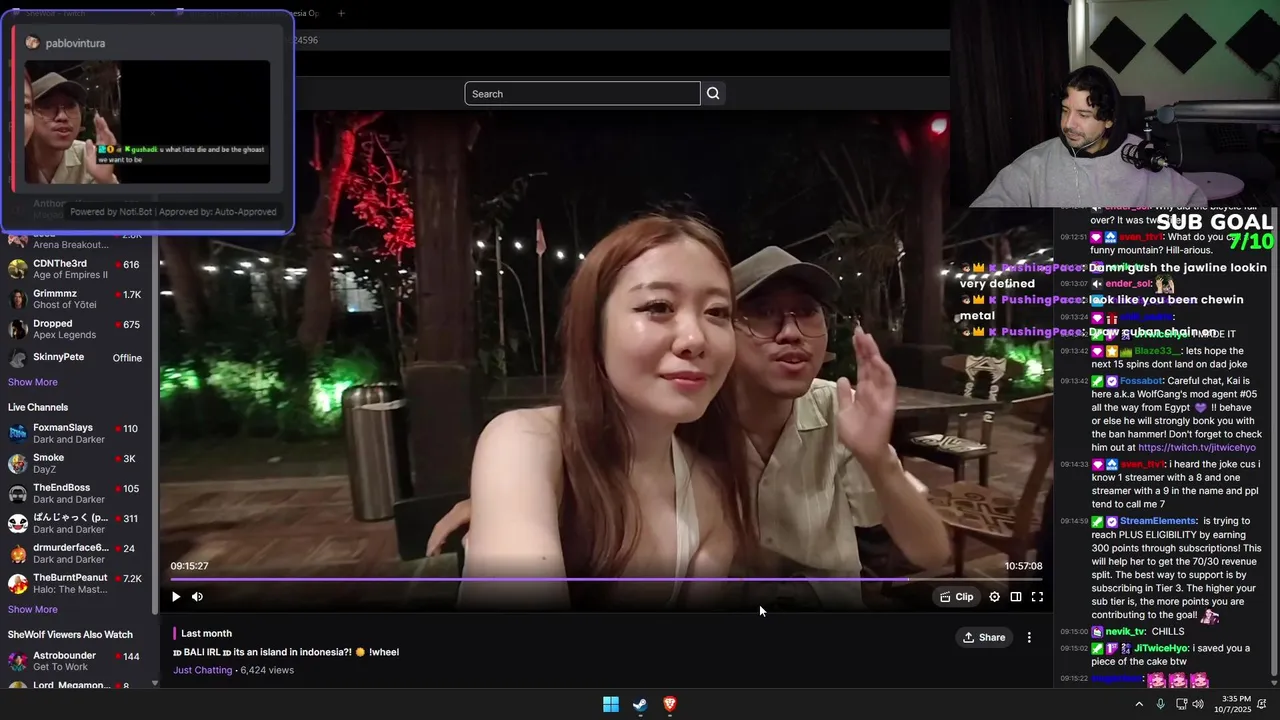
Task: Click StreamElements username in chat
Action: pos(1158,521)
